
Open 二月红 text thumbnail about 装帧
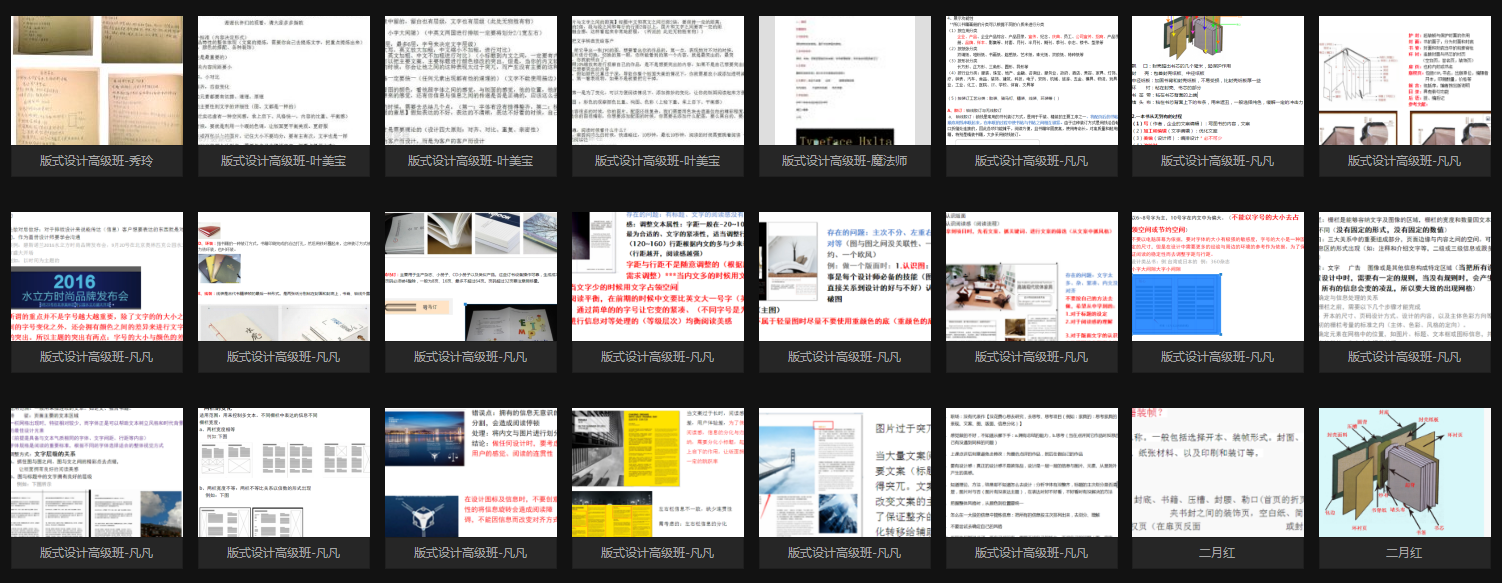tap(1218, 472)
